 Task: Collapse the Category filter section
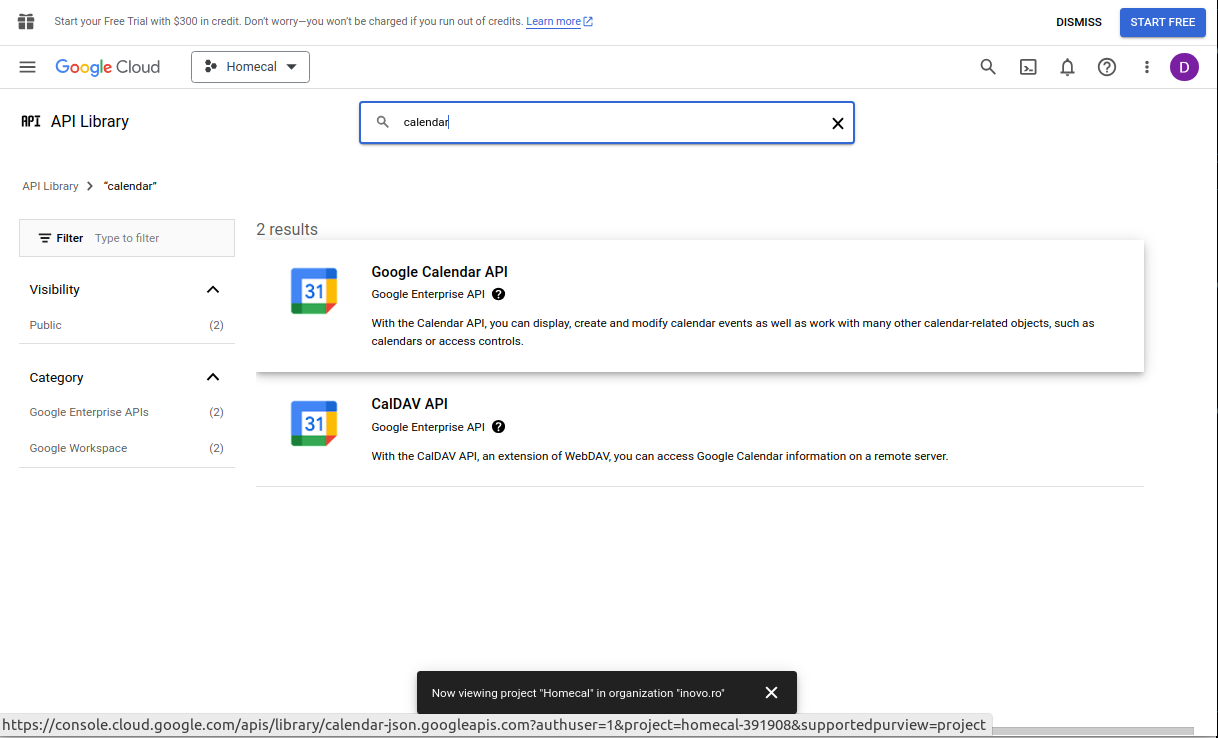point(212,377)
